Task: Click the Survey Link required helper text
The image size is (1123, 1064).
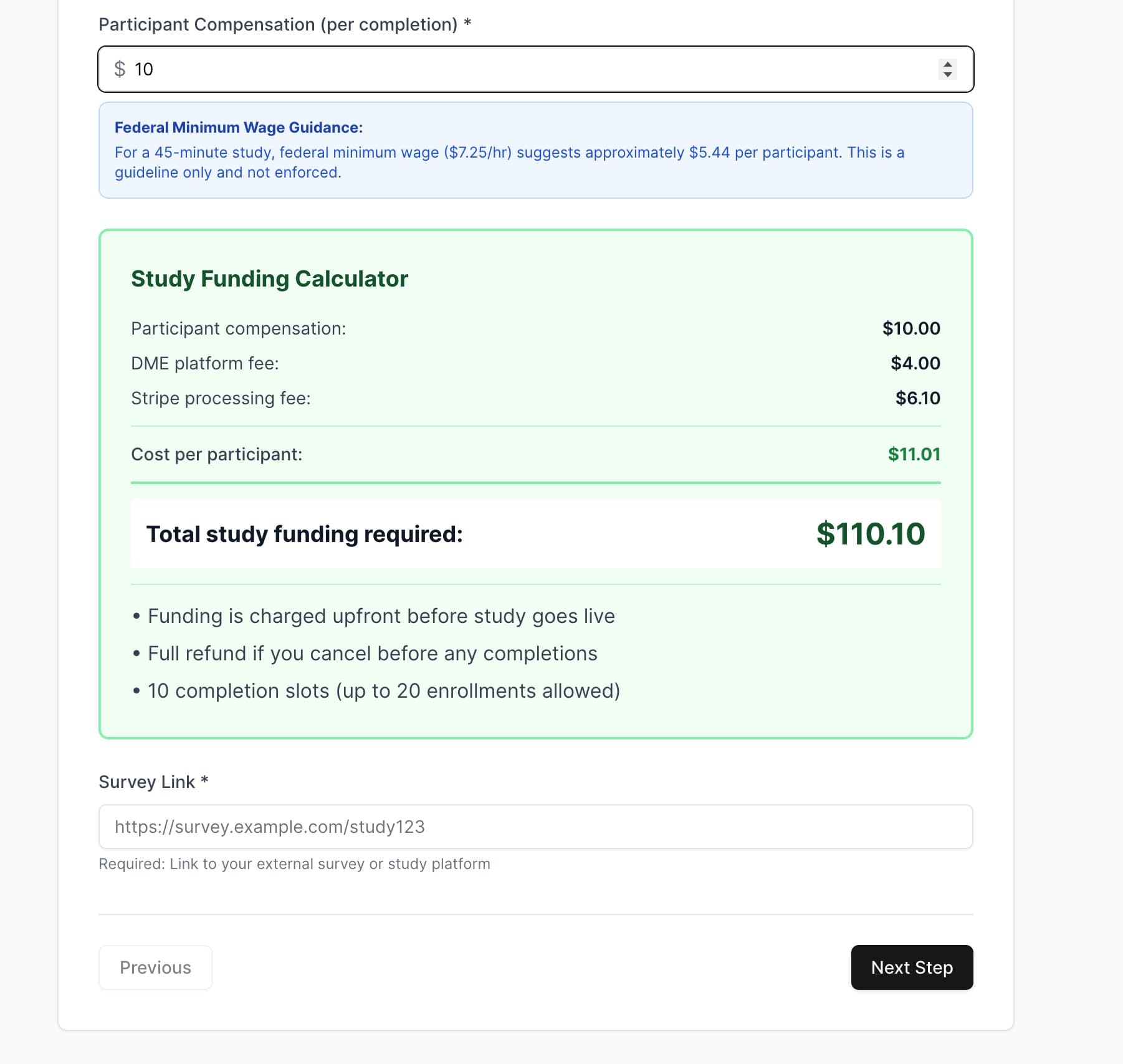Action: (294, 864)
